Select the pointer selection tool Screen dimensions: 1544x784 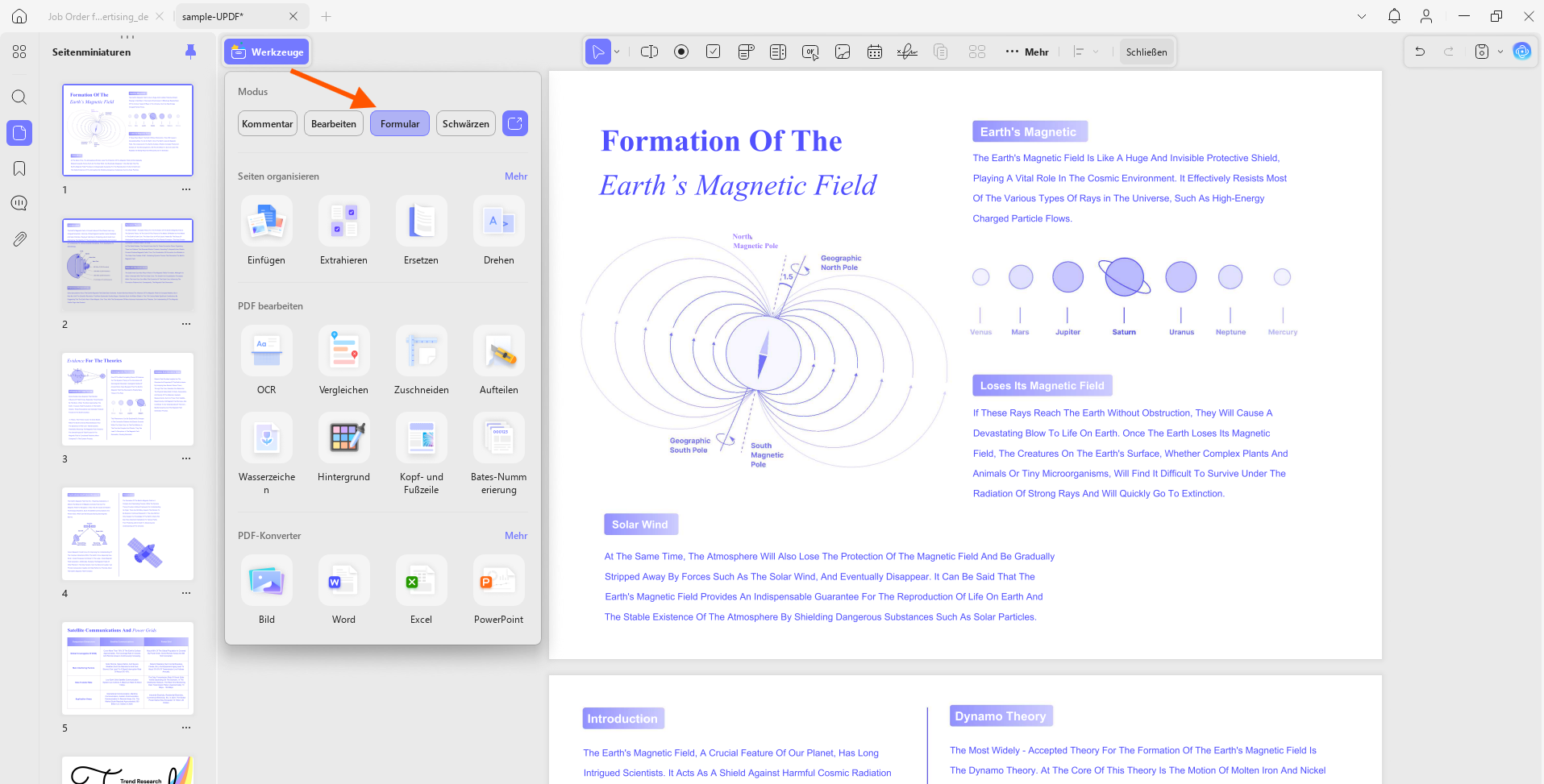tap(597, 52)
